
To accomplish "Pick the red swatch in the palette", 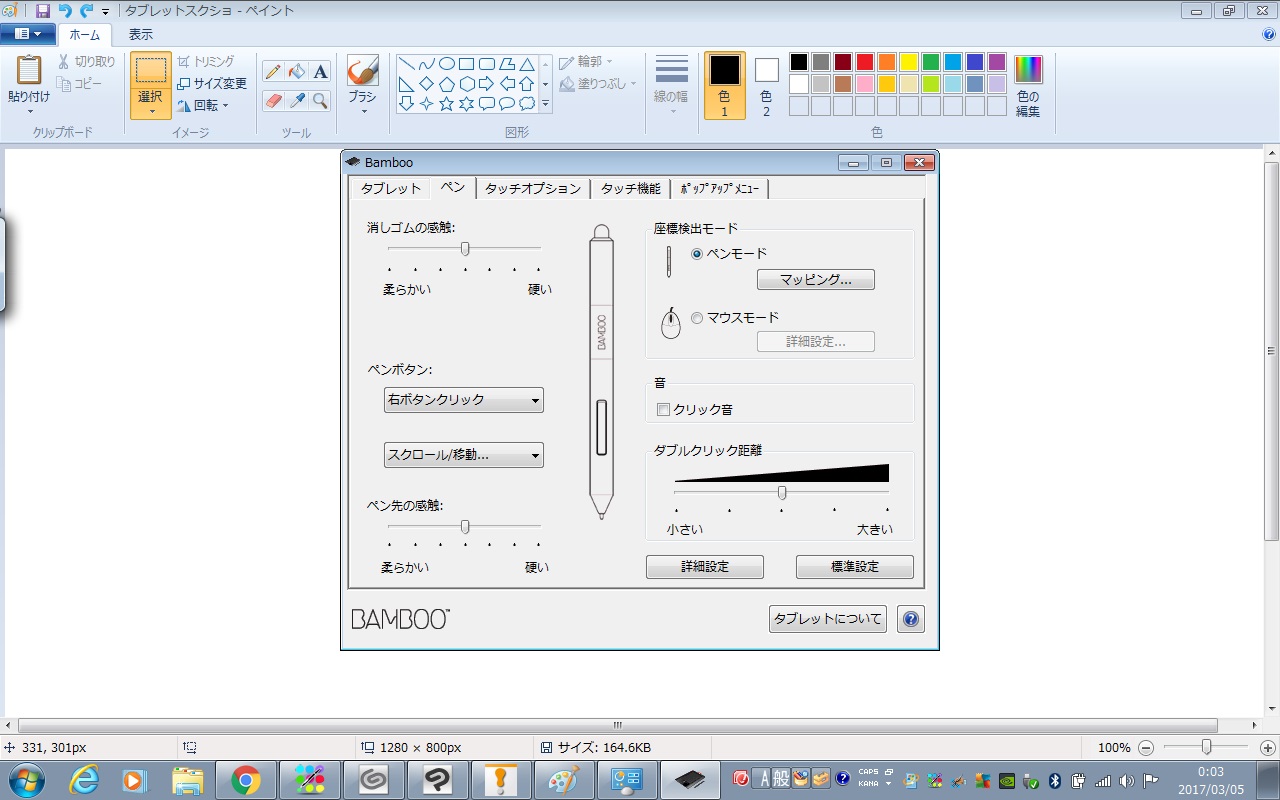I will [x=864, y=62].
